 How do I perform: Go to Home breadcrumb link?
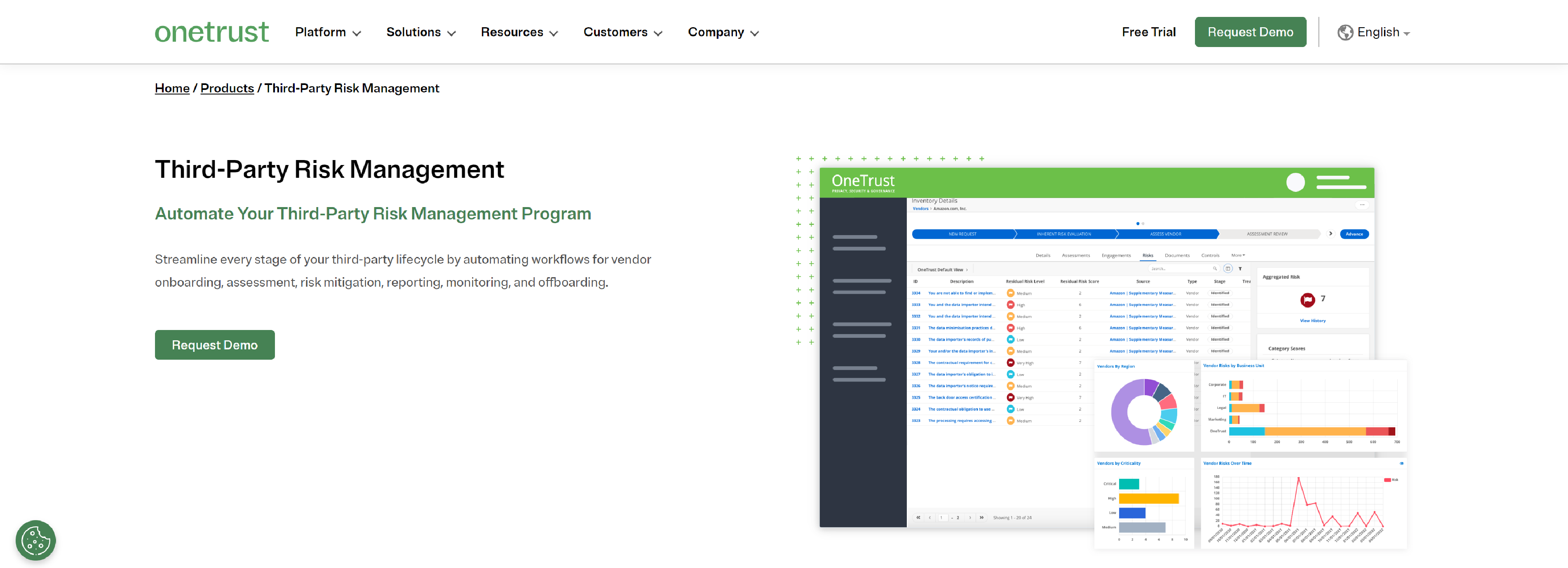click(x=172, y=88)
